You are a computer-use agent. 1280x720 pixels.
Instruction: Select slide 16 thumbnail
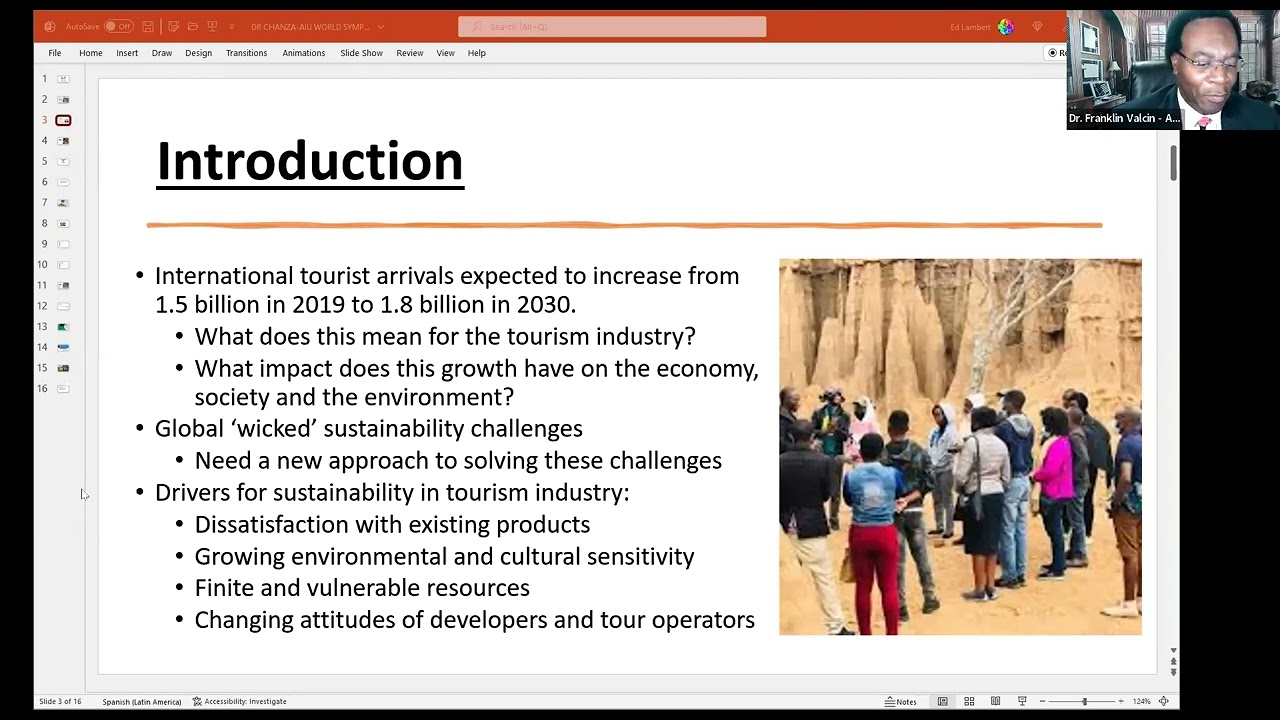[63, 389]
